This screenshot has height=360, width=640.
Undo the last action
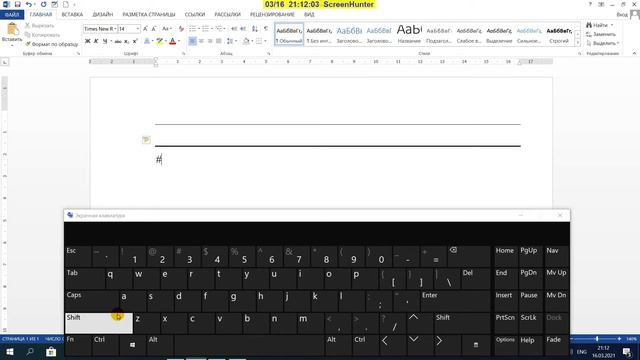click(28, 4)
